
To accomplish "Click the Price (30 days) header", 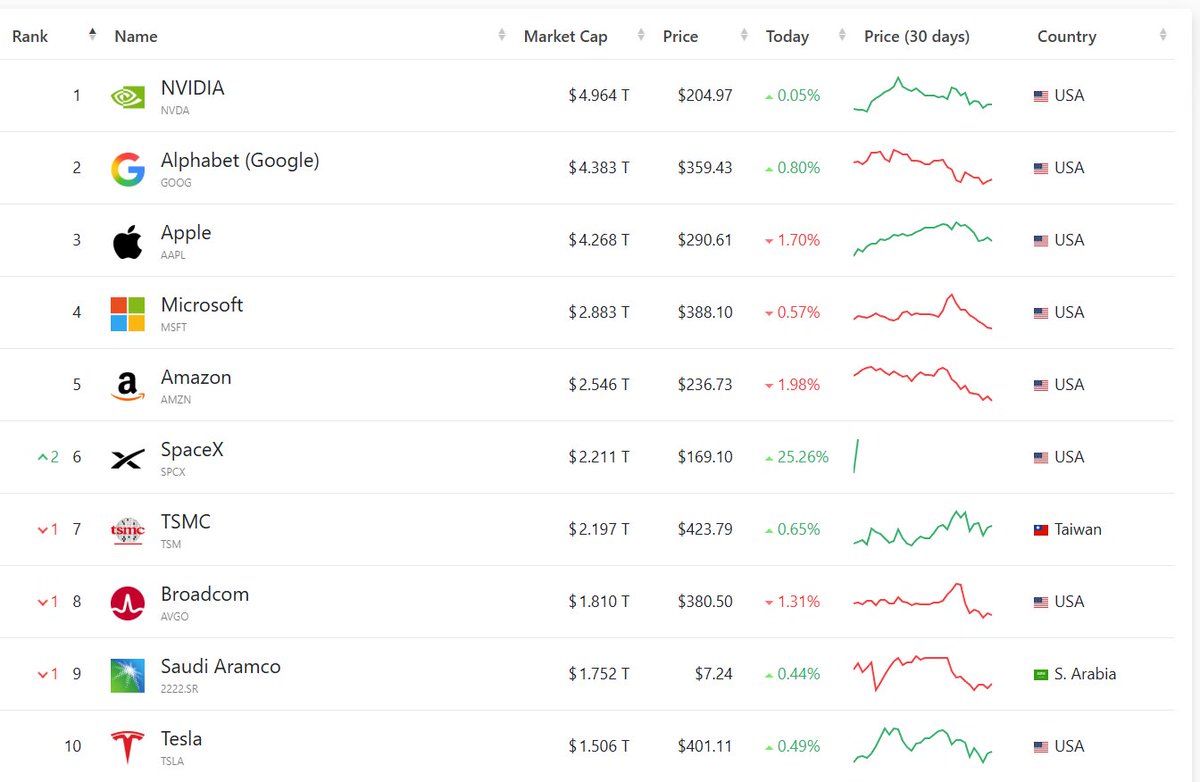I will [917, 36].
